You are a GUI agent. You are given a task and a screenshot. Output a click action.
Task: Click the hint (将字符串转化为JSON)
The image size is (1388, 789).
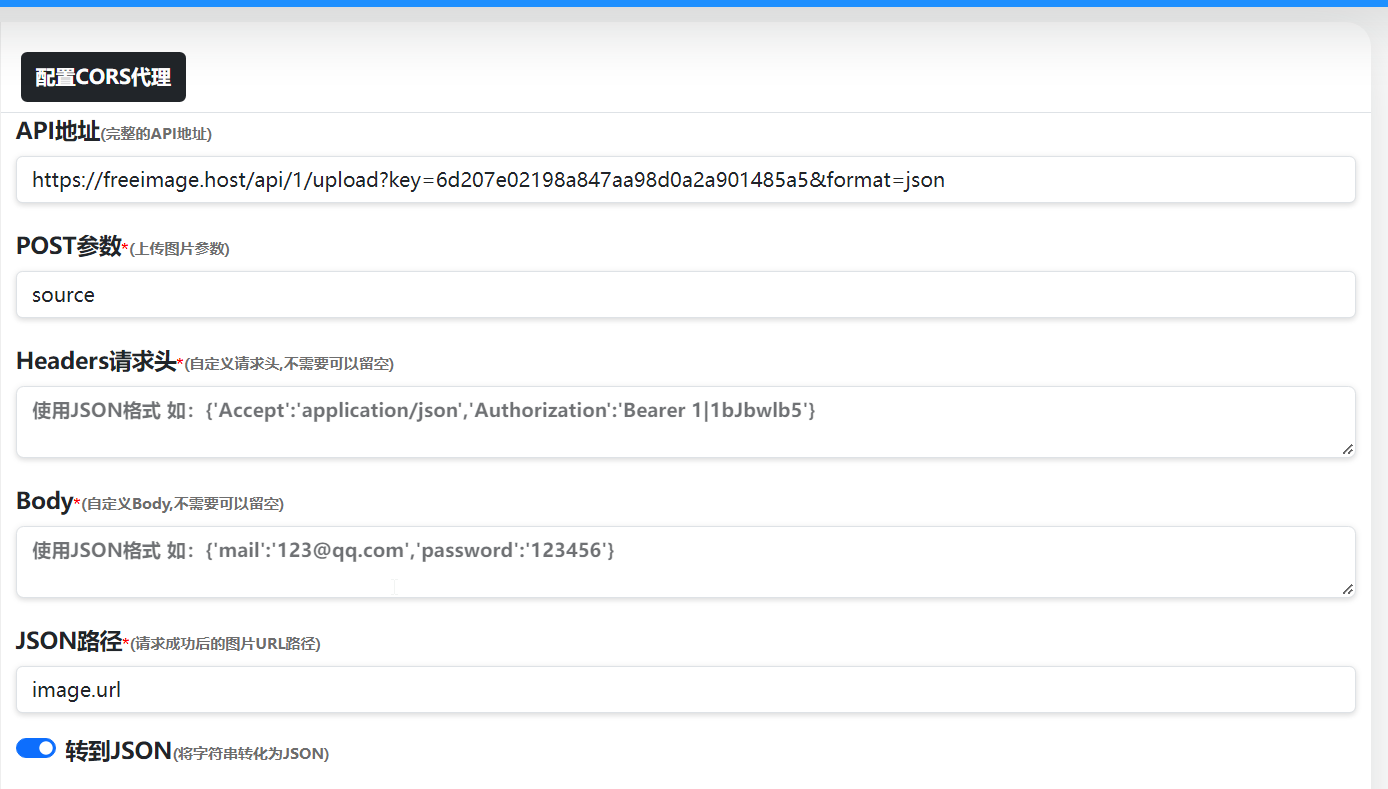pyautogui.click(x=251, y=753)
